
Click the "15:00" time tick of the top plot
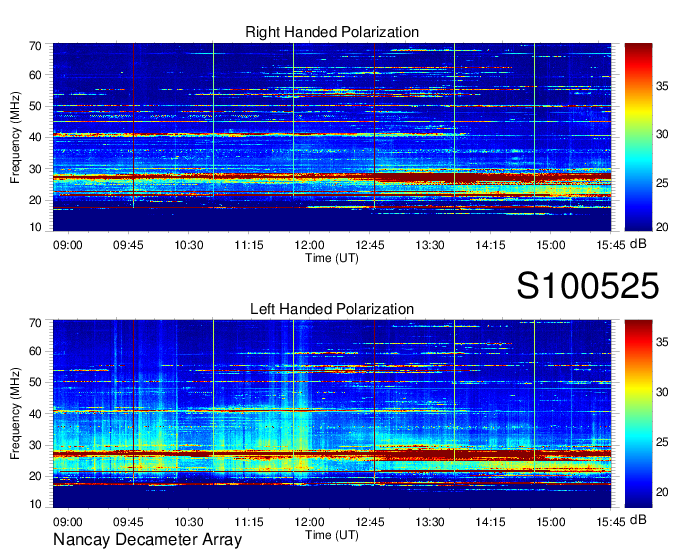point(550,245)
